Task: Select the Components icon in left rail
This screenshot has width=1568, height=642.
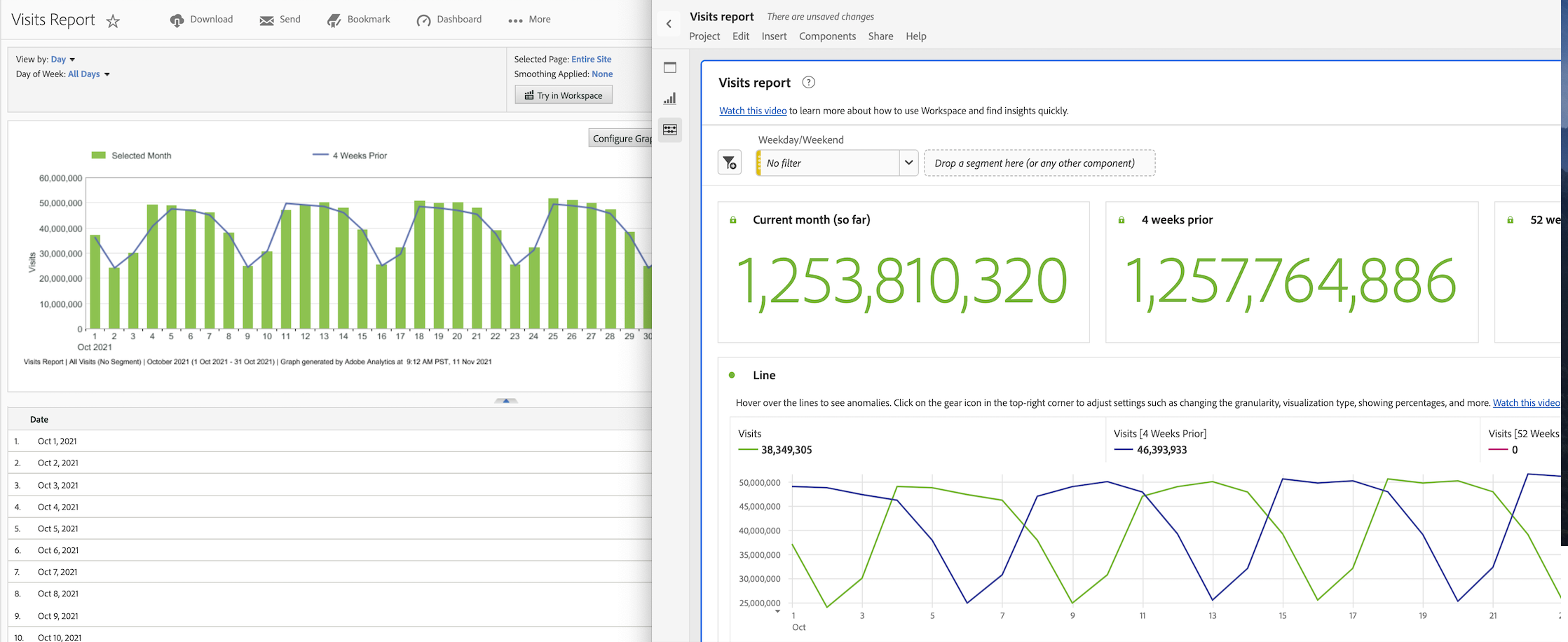Action: [x=670, y=130]
